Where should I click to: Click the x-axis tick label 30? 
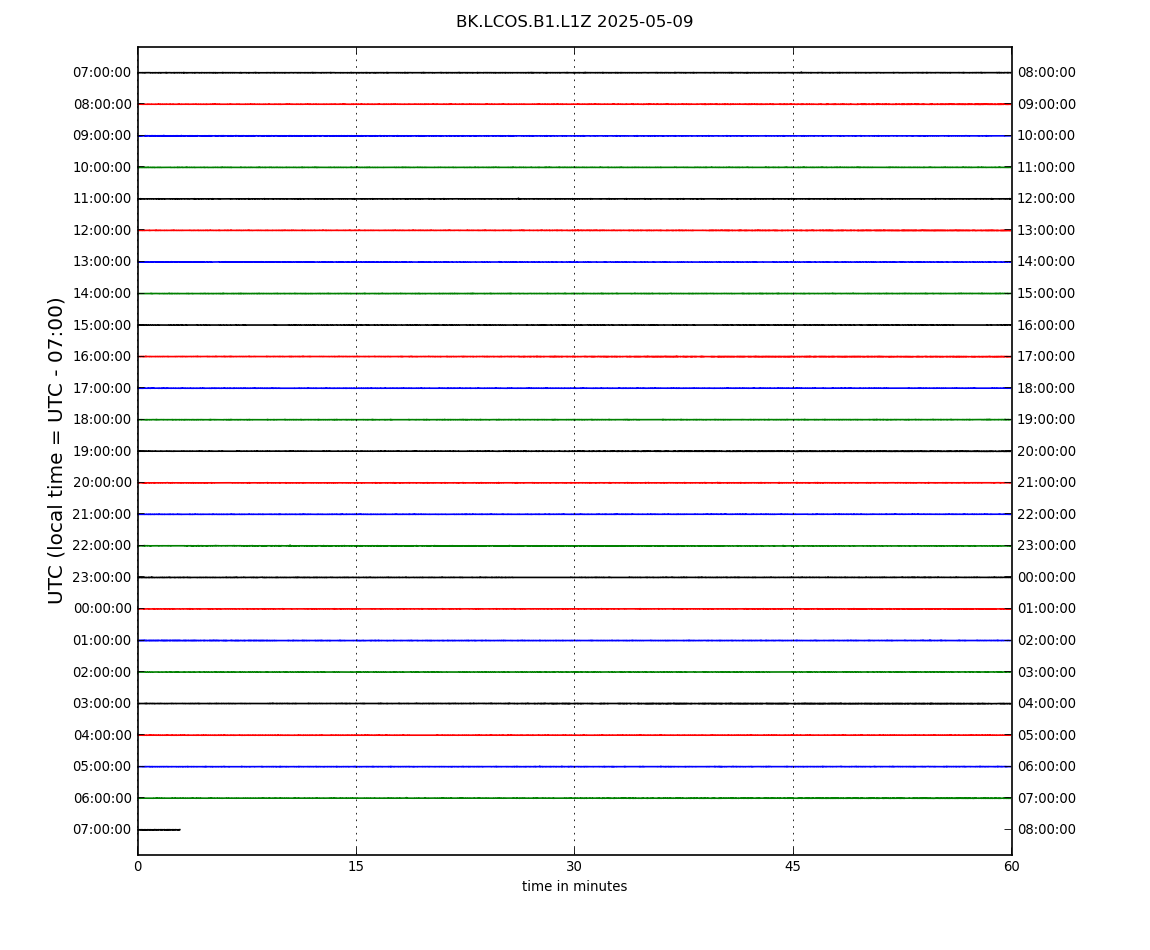(x=574, y=866)
